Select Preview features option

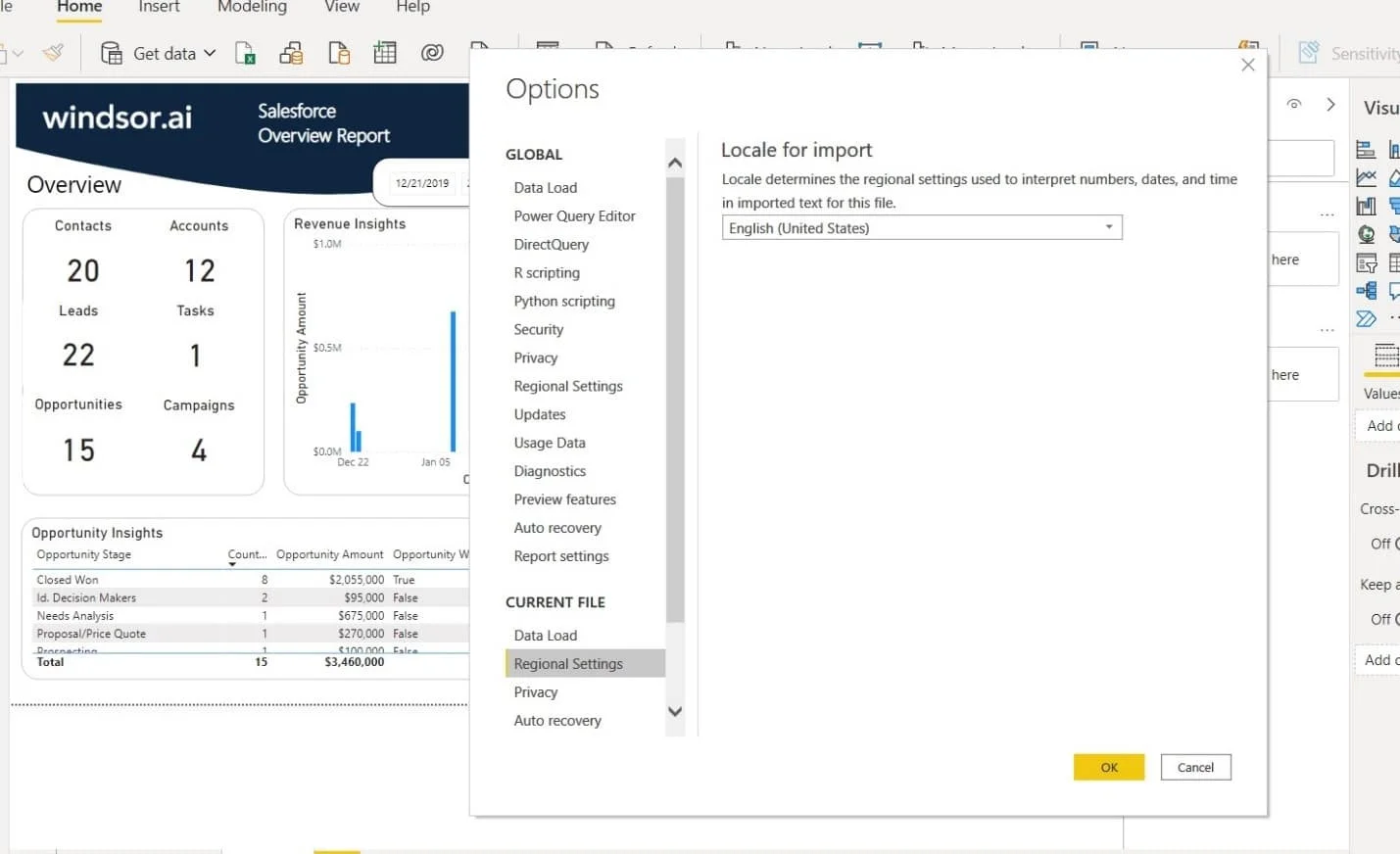[x=565, y=499]
